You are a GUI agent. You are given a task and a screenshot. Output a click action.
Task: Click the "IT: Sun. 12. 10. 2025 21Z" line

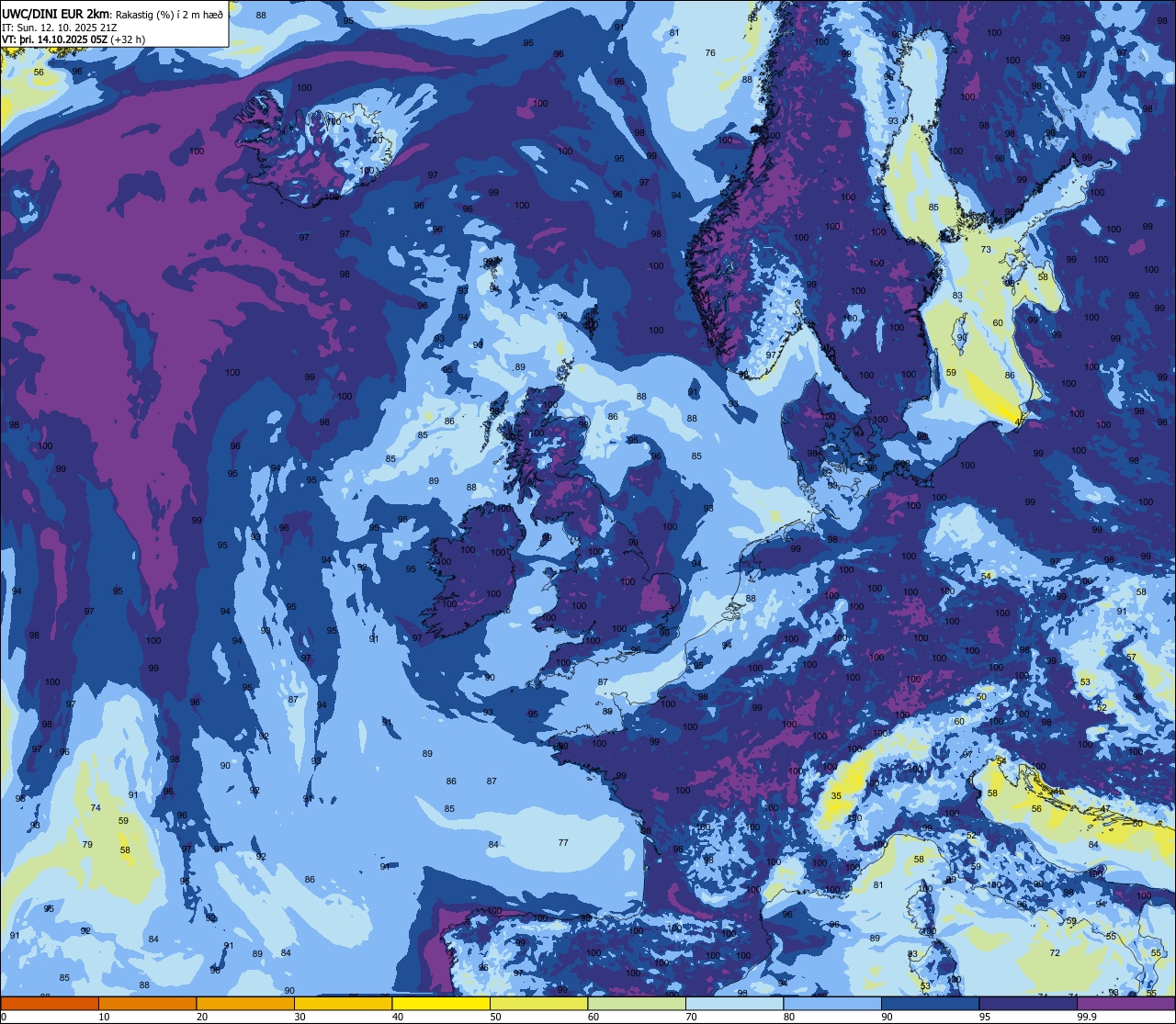coord(59,28)
